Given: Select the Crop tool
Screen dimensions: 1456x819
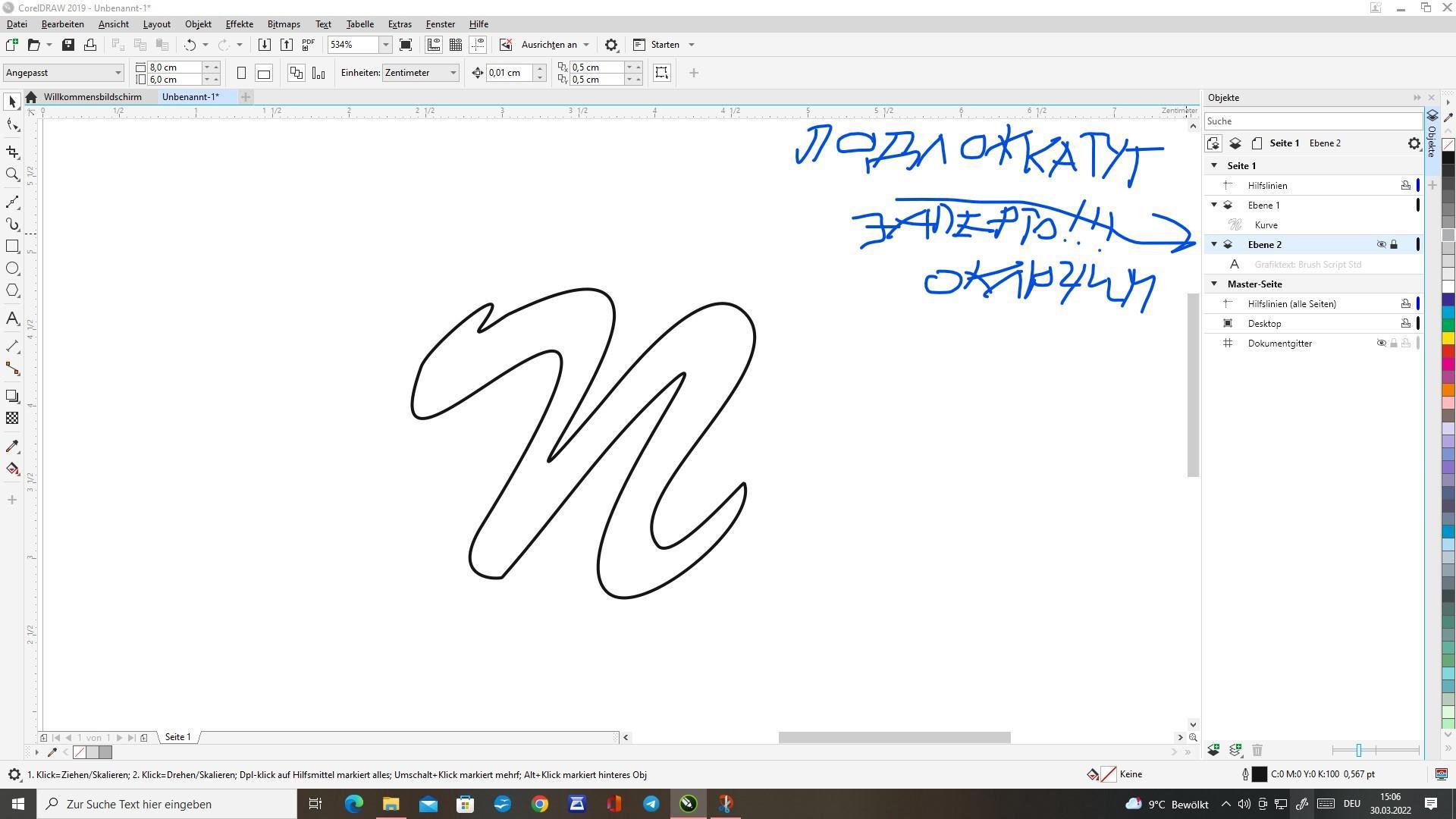Looking at the screenshot, I should click(12, 152).
